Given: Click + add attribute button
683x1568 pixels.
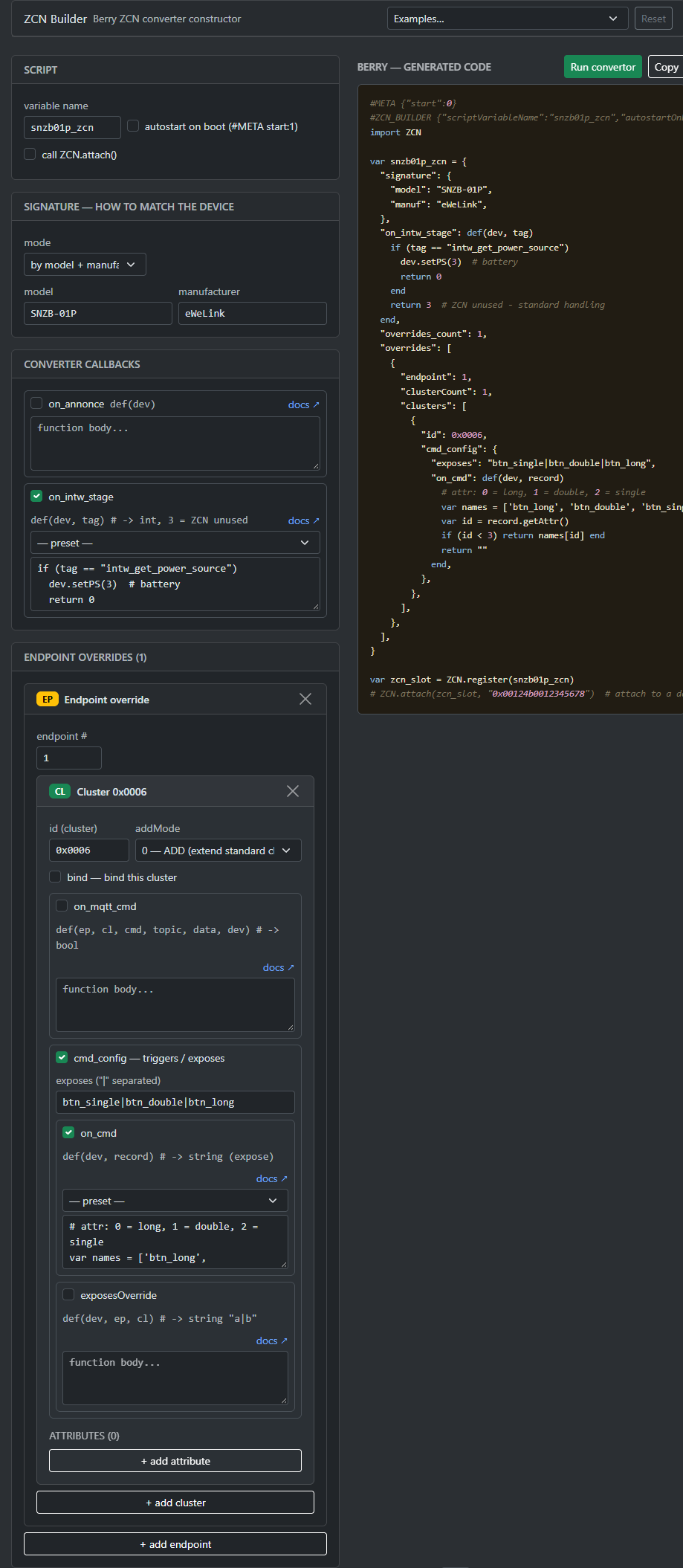Looking at the screenshot, I should pyautogui.click(x=175, y=1460).
